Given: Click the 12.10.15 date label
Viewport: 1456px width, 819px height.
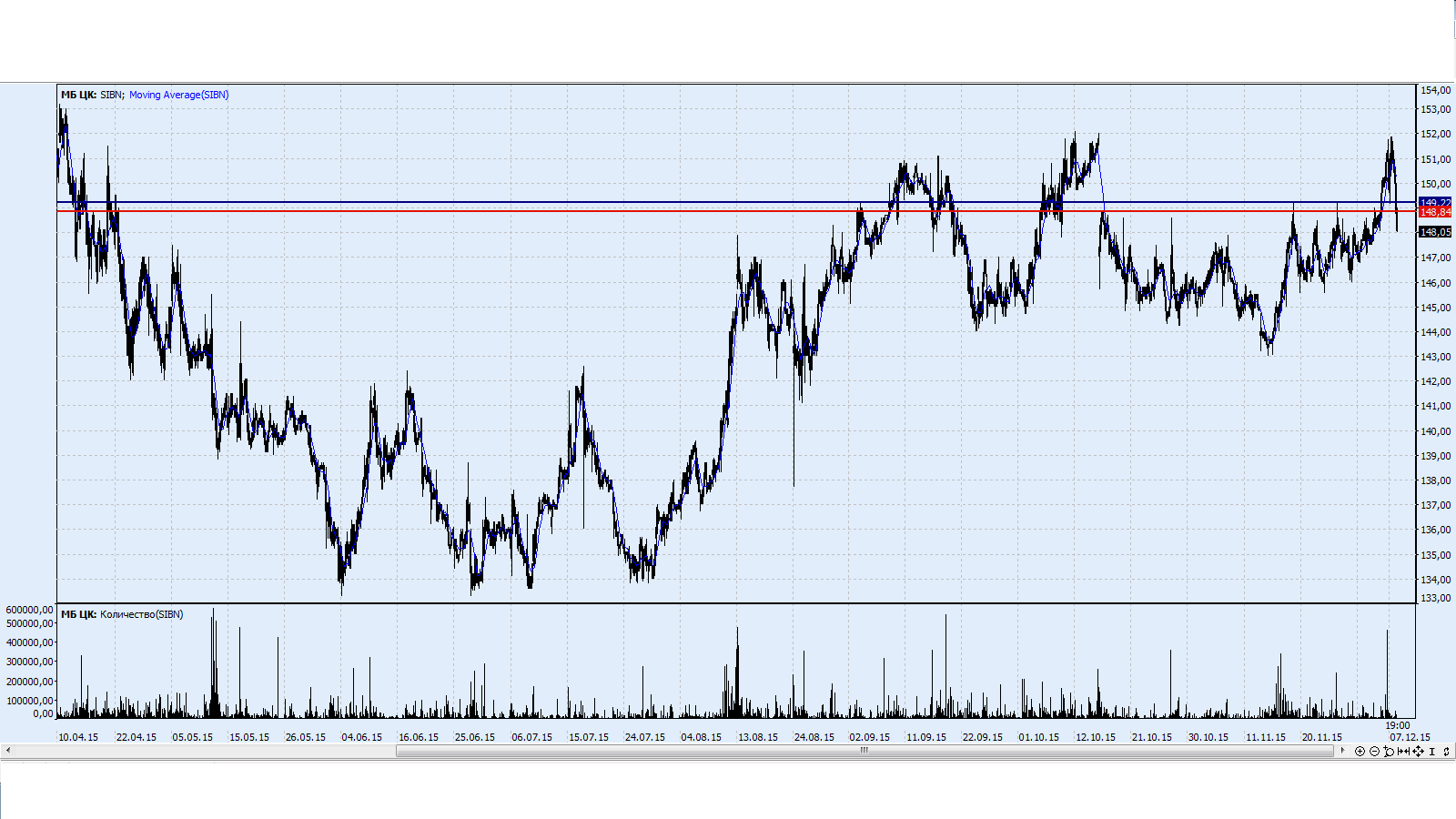Looking at the screenshot, I should click(x=1096, y=737).
